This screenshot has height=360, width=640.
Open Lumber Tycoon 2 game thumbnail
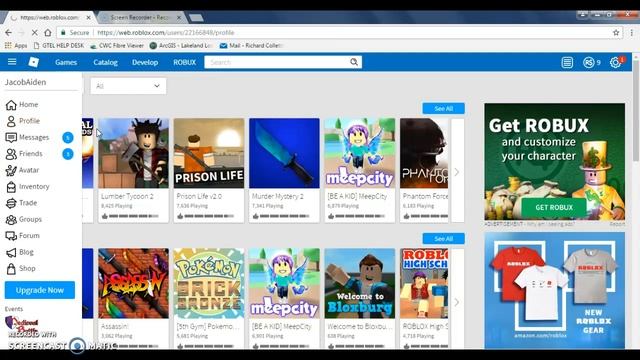[x=133, y=153]
